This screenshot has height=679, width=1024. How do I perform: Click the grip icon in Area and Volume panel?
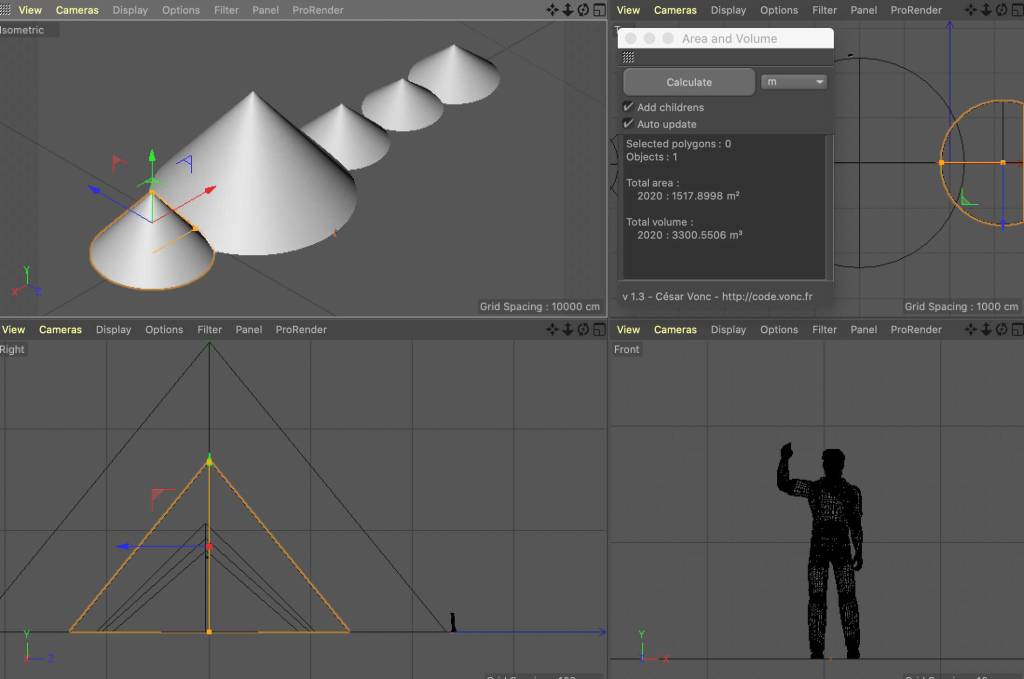[629, 58]
